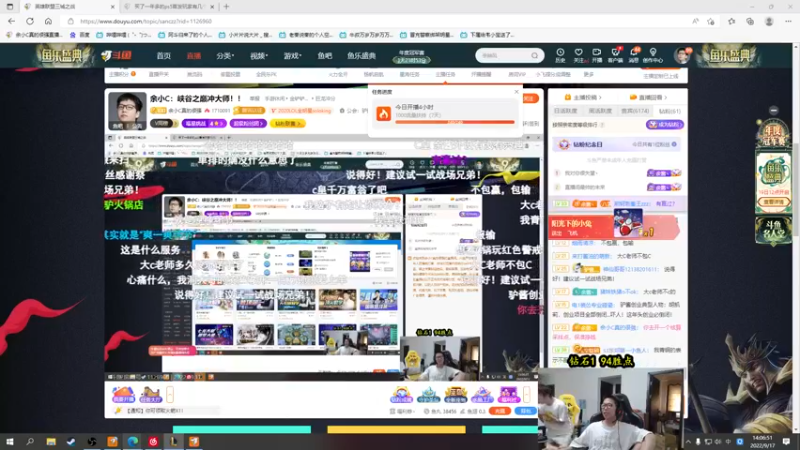The height and width of the screenshot is (450, 800).
Task: Click the task progress bar in popup
Action: [455, 122]
